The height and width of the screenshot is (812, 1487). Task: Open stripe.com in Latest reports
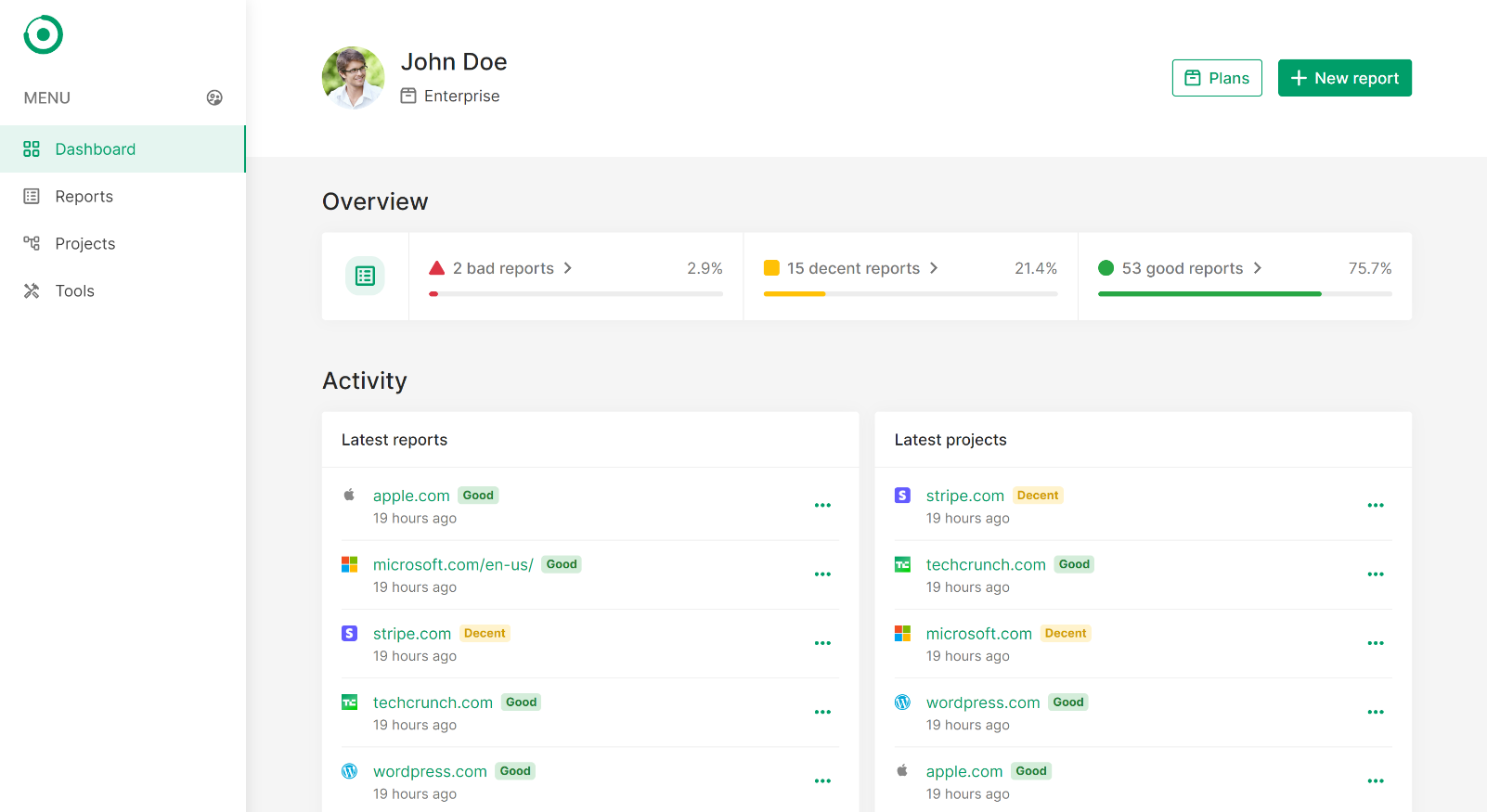tap(412, 634)
